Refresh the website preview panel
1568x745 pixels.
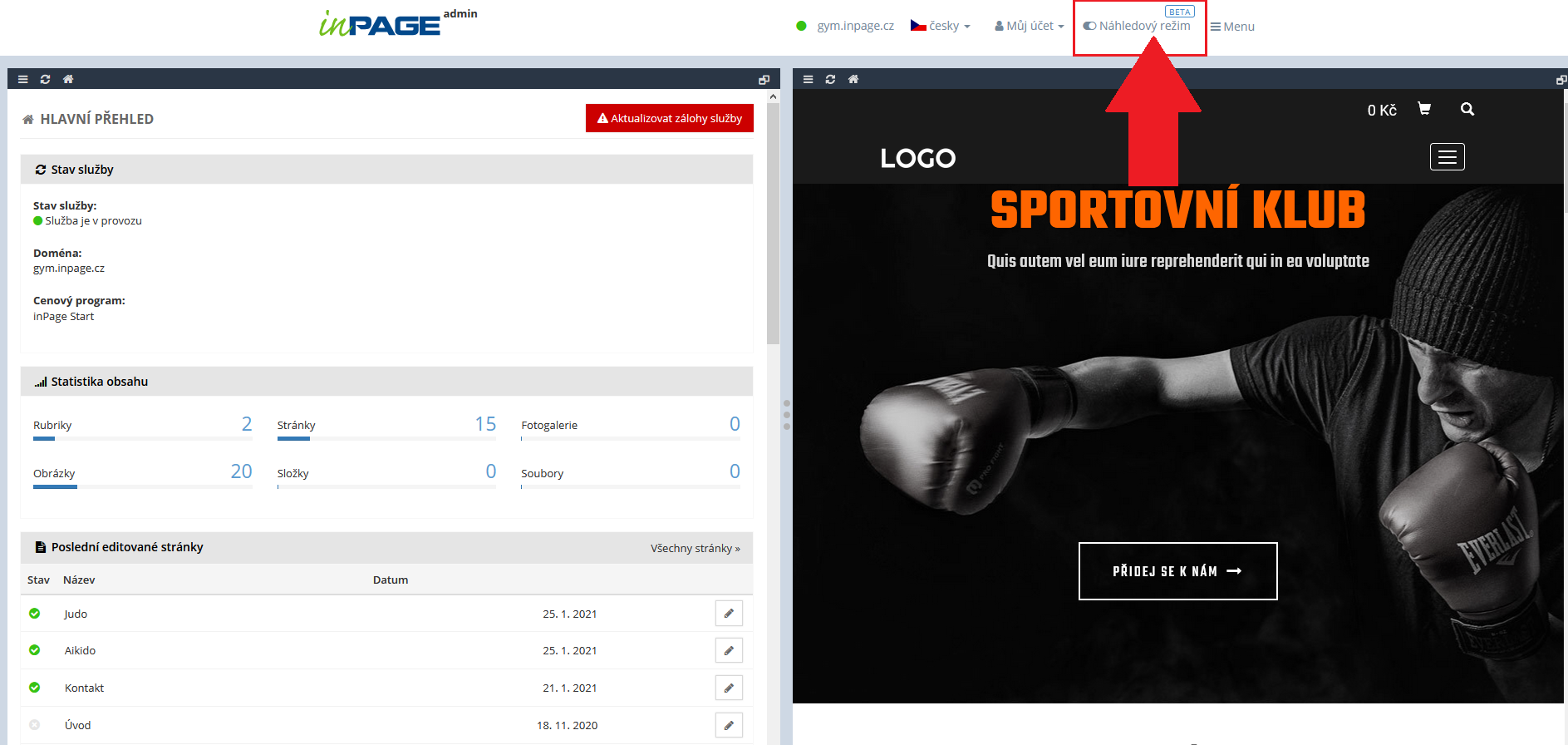click(830, 80)
